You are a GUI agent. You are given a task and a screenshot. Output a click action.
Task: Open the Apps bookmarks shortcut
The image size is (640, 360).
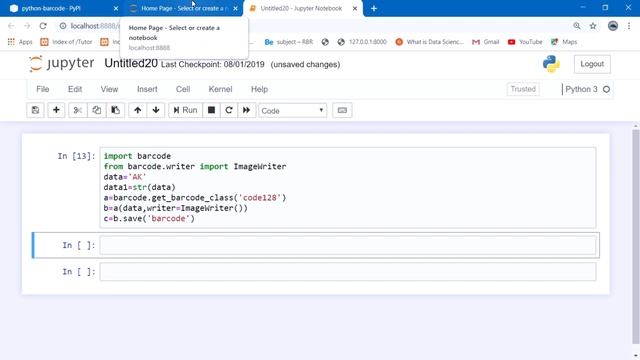[20, 42]
